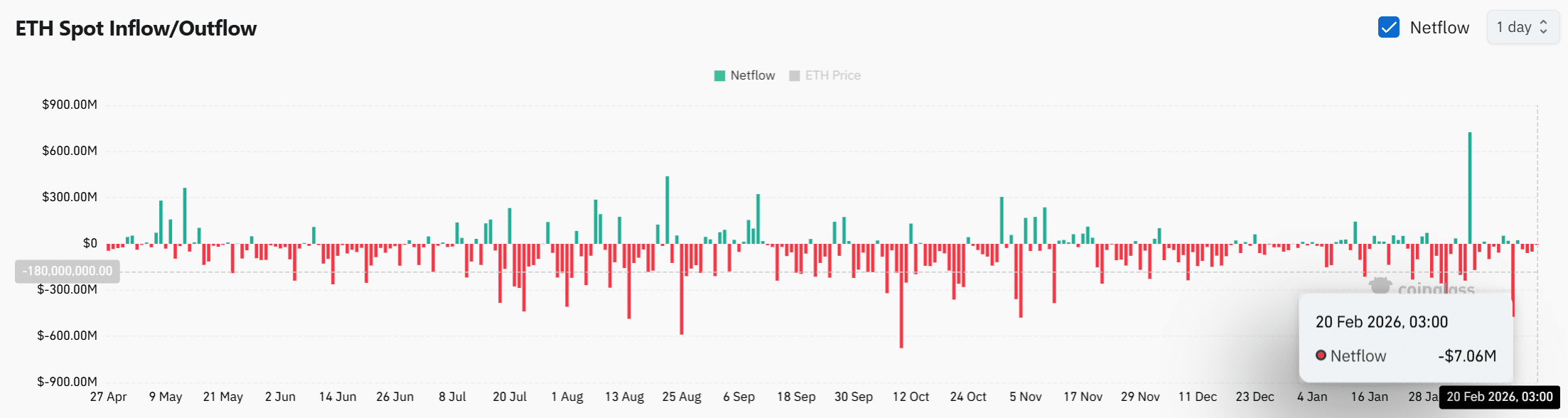Click the up-down arrows on interval selector
Viewport: 1568px width, 418px height.
pyautogui.click(x=1544, y=28)
